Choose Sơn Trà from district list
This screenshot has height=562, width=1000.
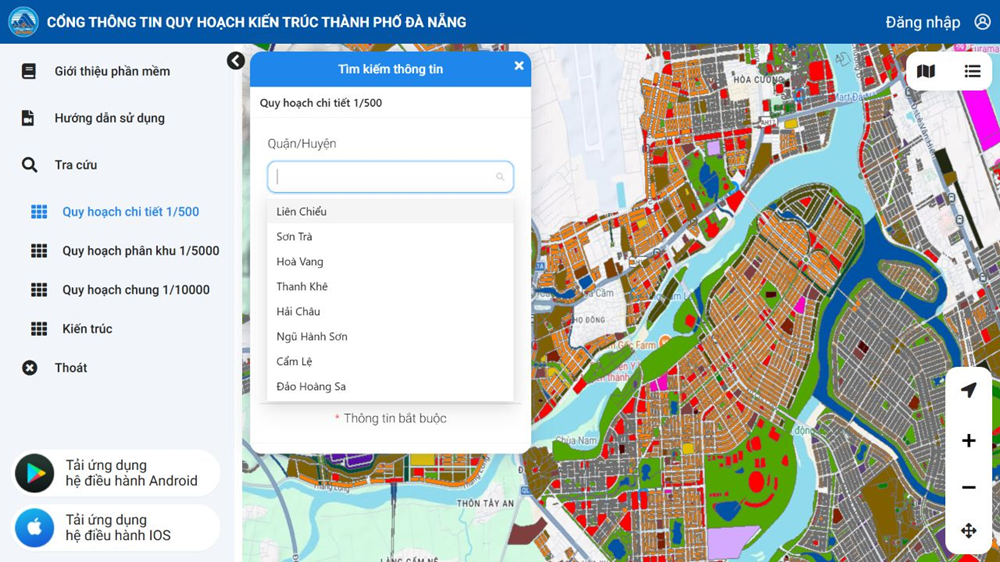click(390, 236)
